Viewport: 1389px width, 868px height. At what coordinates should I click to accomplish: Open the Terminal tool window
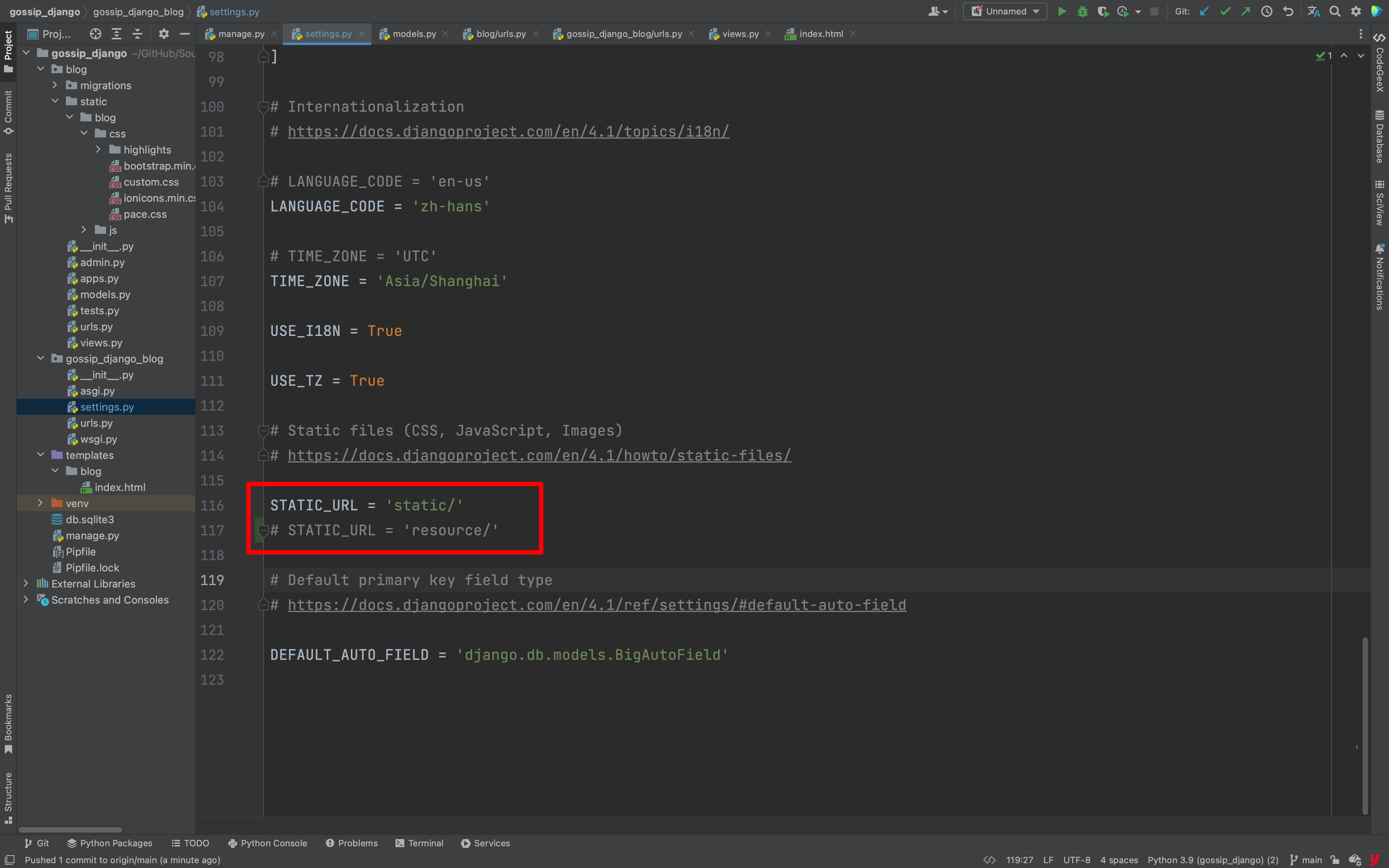[x=420, y=843]
